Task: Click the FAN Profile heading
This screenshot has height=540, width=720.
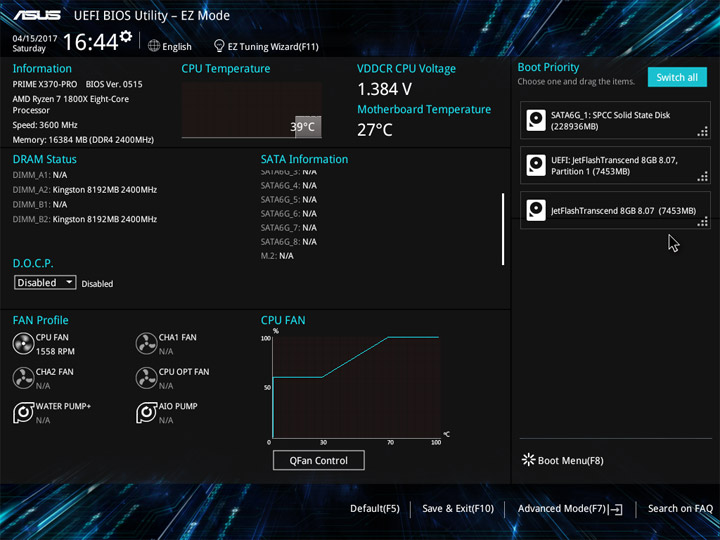Action: 40,320
